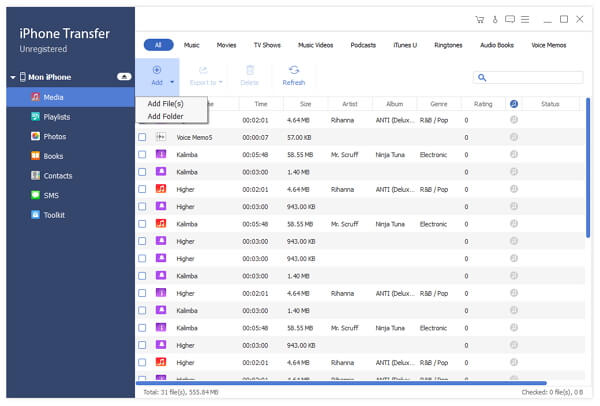Switch to the Movies tab
The image size is (600, 406).
click(x=226, y=45)
